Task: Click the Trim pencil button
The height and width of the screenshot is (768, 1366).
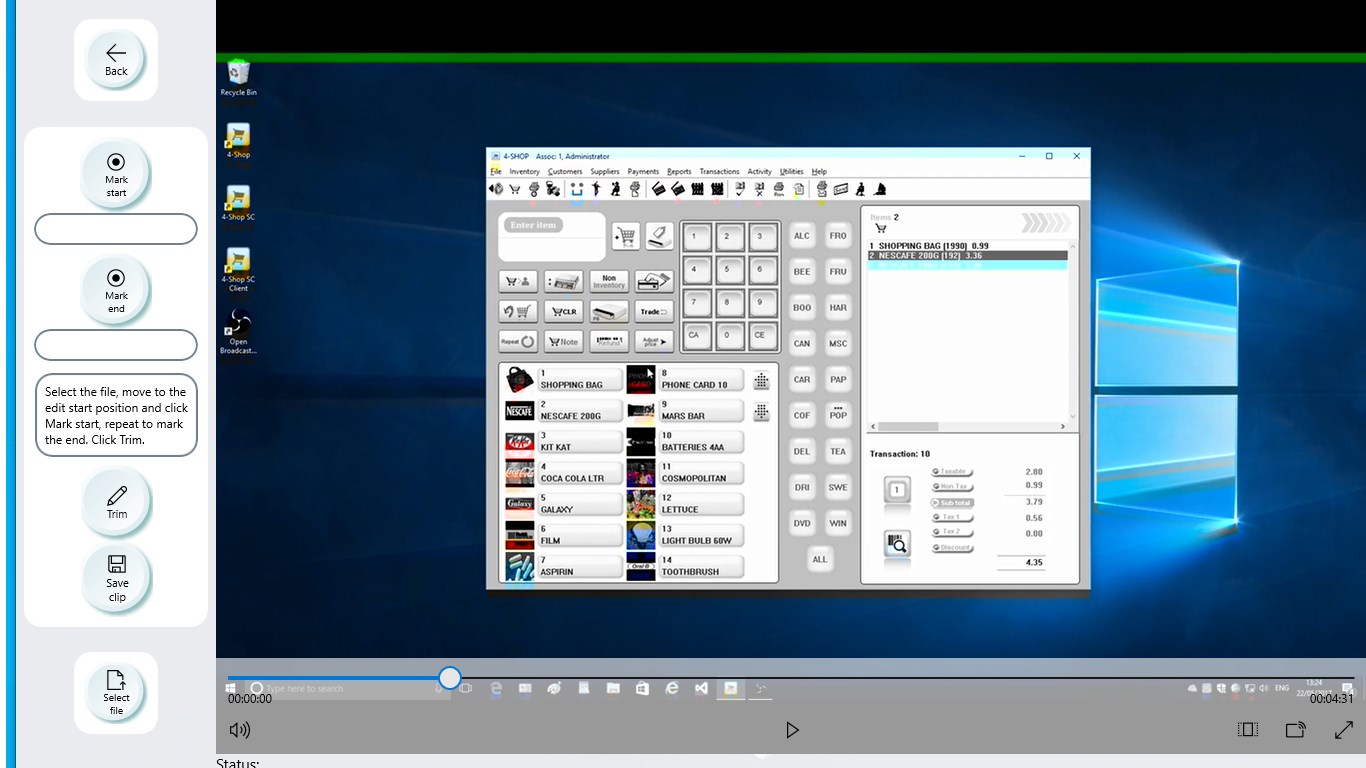Action: [x=117, y=502]
